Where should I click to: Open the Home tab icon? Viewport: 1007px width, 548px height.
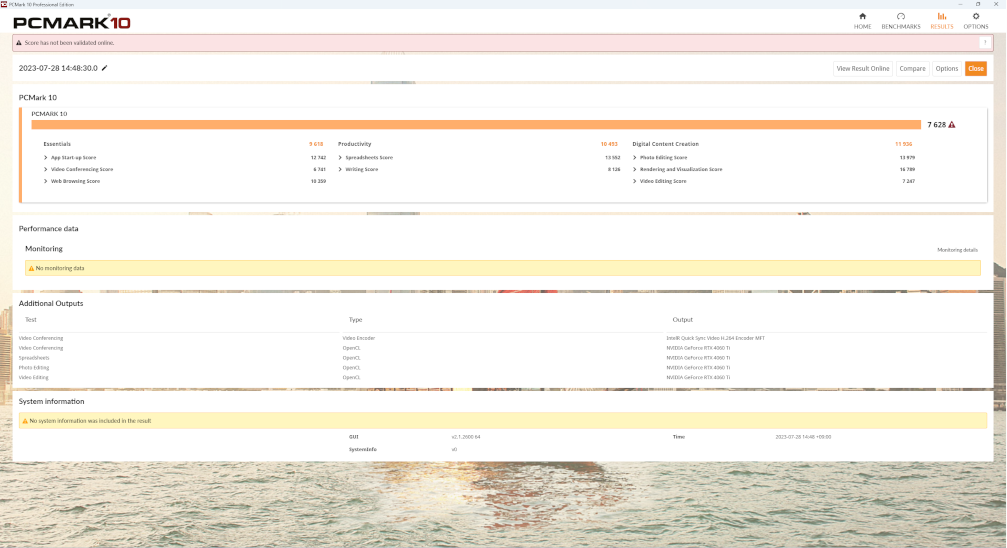pos(862,17)
